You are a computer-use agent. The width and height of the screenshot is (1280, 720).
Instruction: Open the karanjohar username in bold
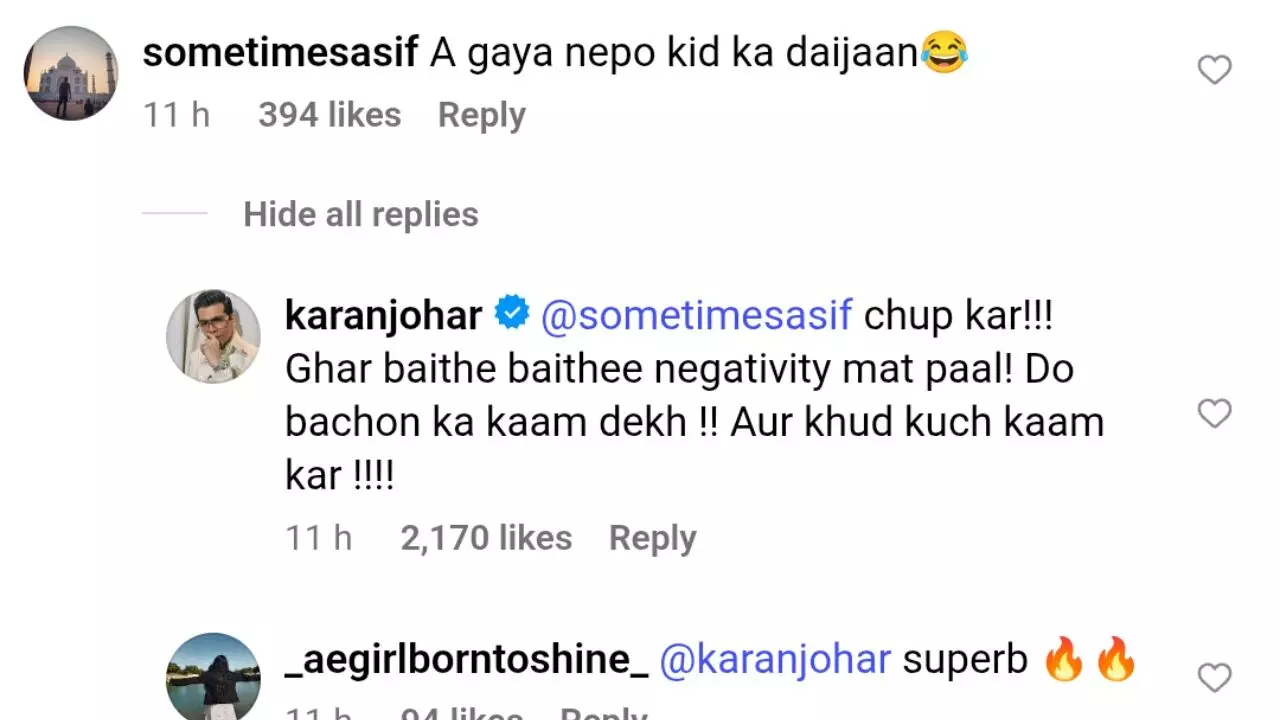(x=383, y=316)
